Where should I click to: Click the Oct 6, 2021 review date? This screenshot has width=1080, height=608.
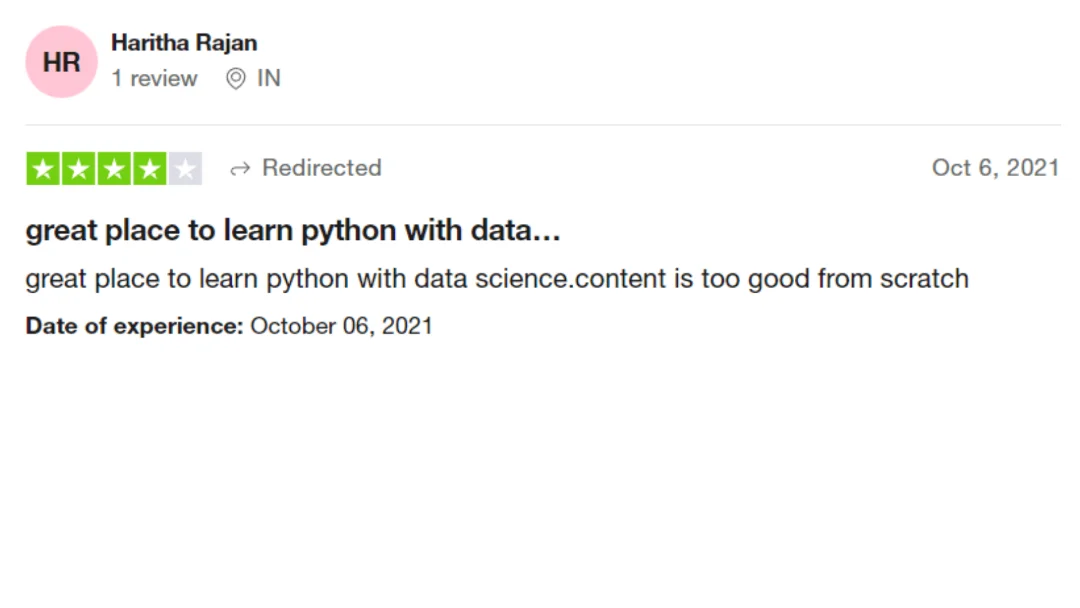tap(995, 168)
